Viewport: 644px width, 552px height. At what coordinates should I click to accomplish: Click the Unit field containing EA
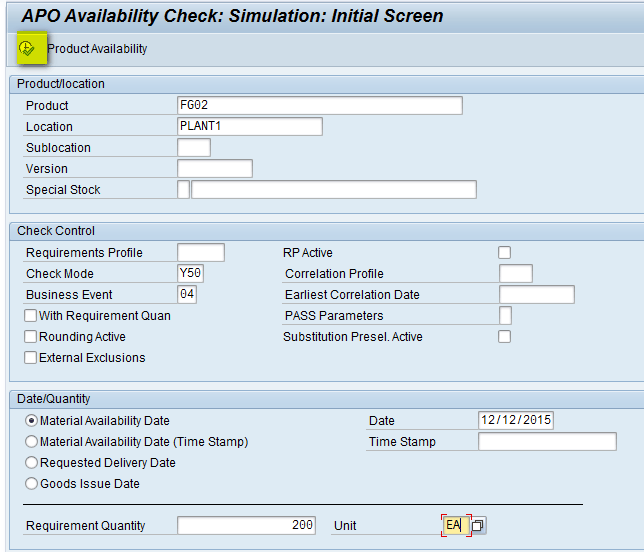pyautogui.click(x=456, y=525)
